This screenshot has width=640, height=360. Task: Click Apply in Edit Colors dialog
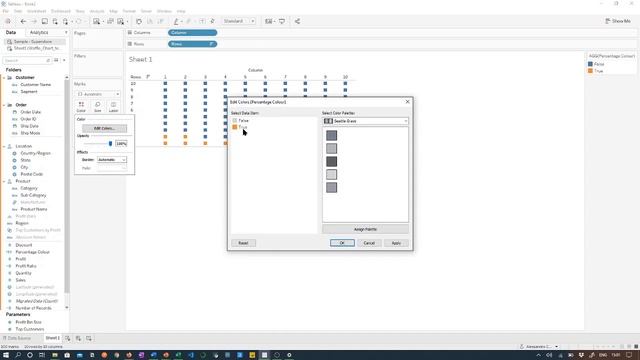(x=396, y=243)
